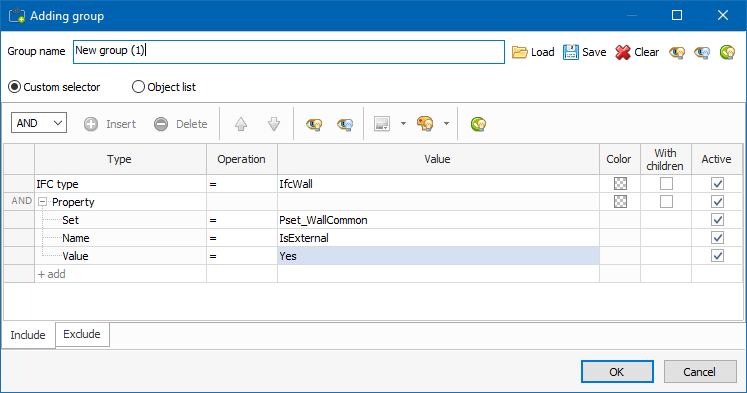This screenshot has height=393, width=747.
Task: Move row up with the up arrow
Action: click(x=241, y=124)
